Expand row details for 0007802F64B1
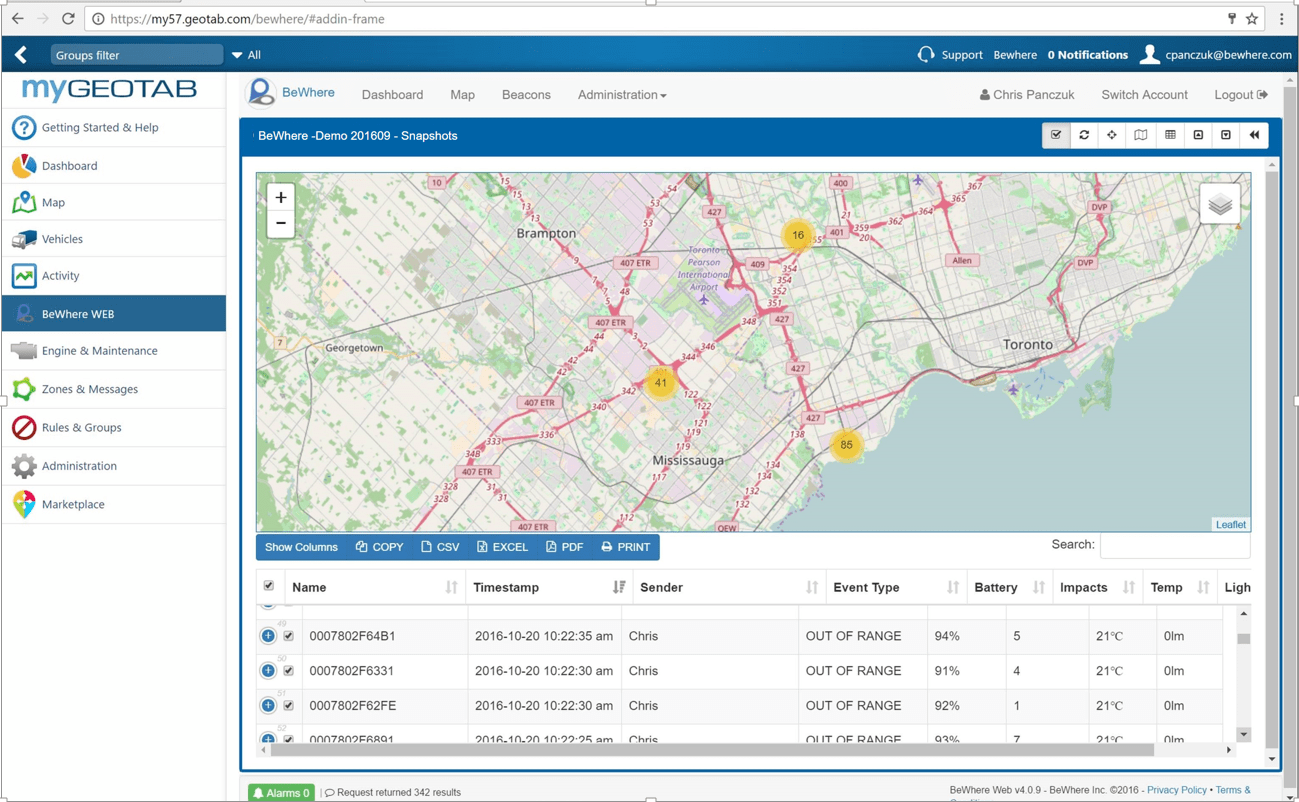 click(x=268, y=636)
